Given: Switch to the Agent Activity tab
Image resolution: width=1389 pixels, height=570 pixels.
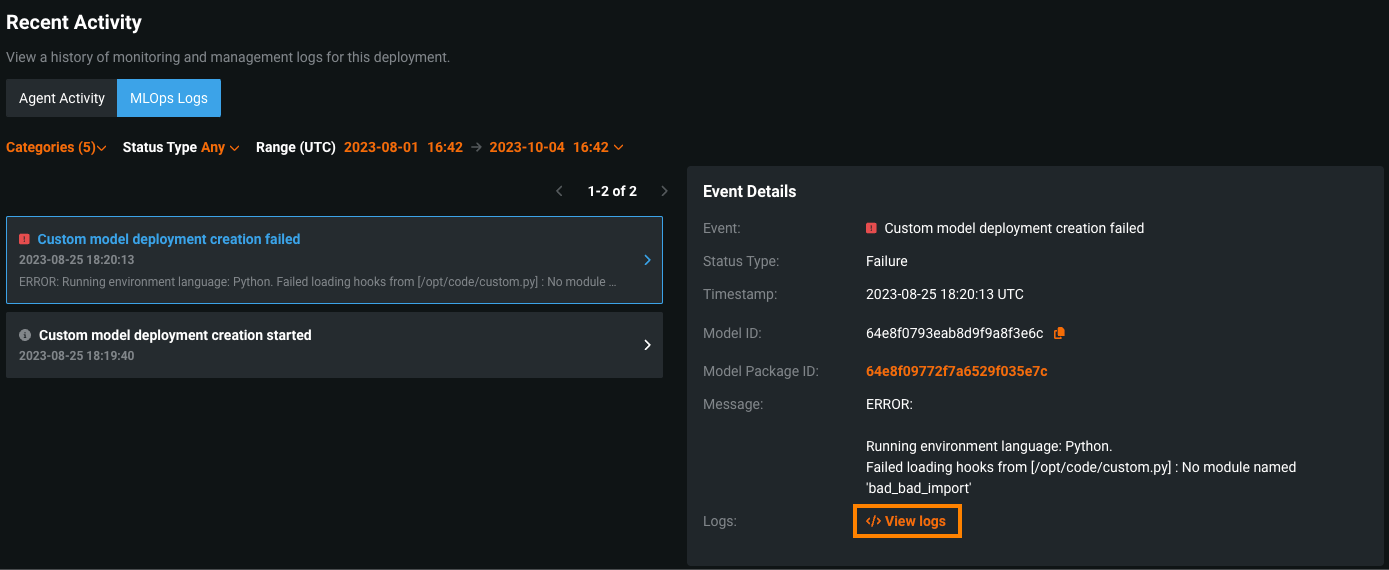Looking at the screenshot, I should pos(62,98).
